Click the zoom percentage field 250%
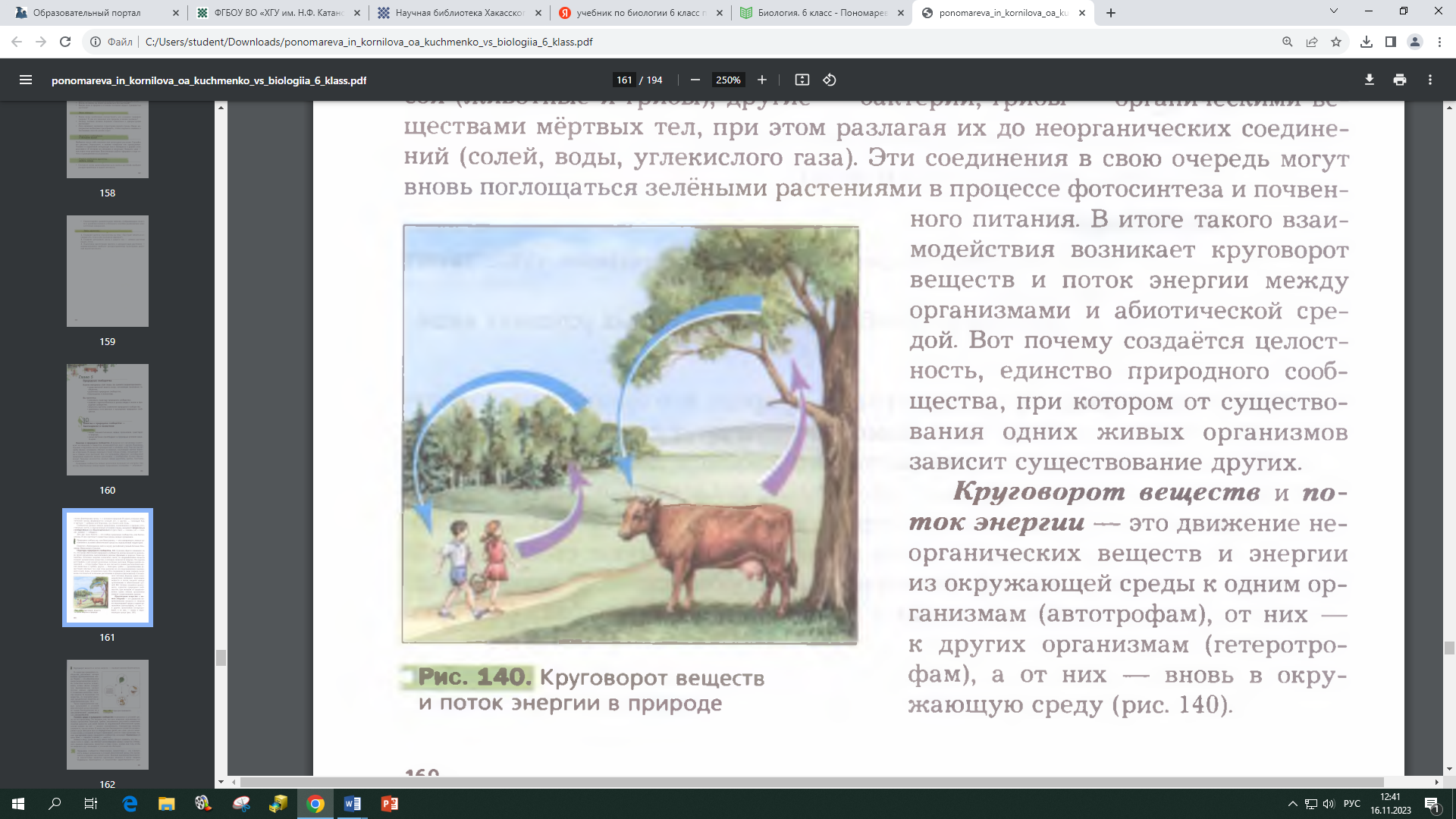1456x819 pixels. pyautogui.click(x=729, y=80)
